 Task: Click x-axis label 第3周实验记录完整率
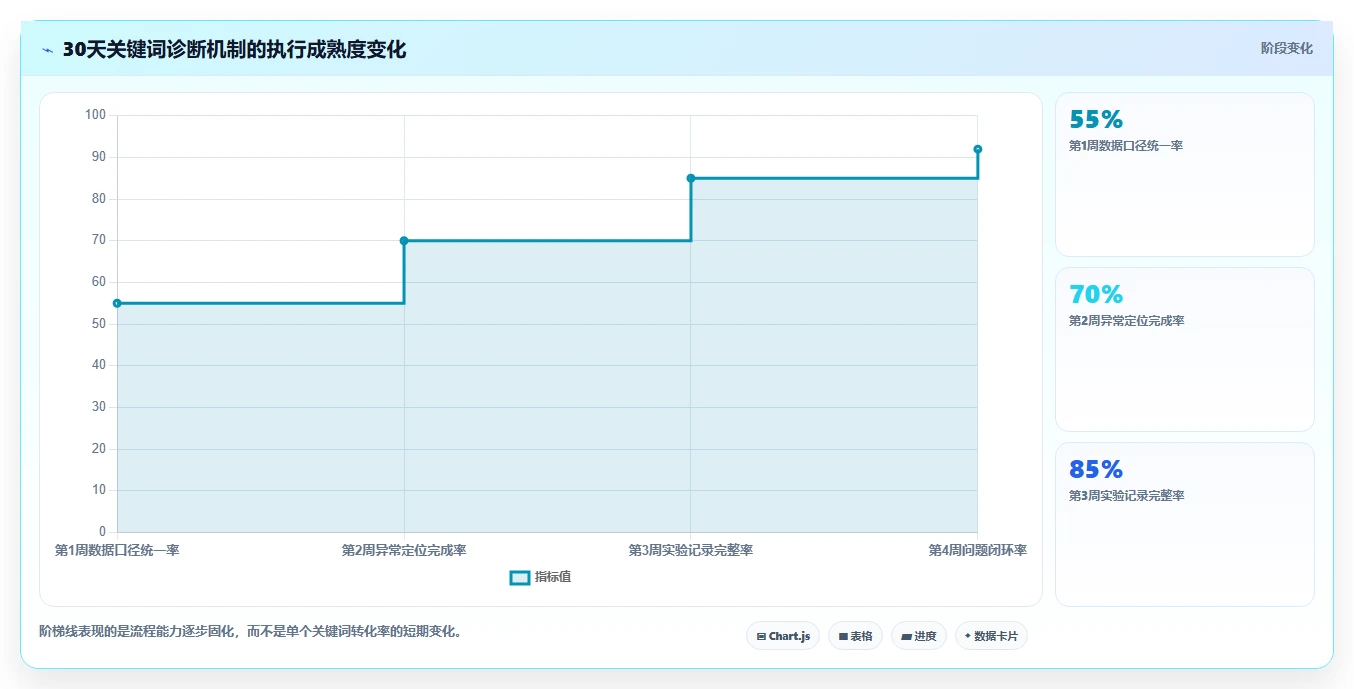click(691, 550)
